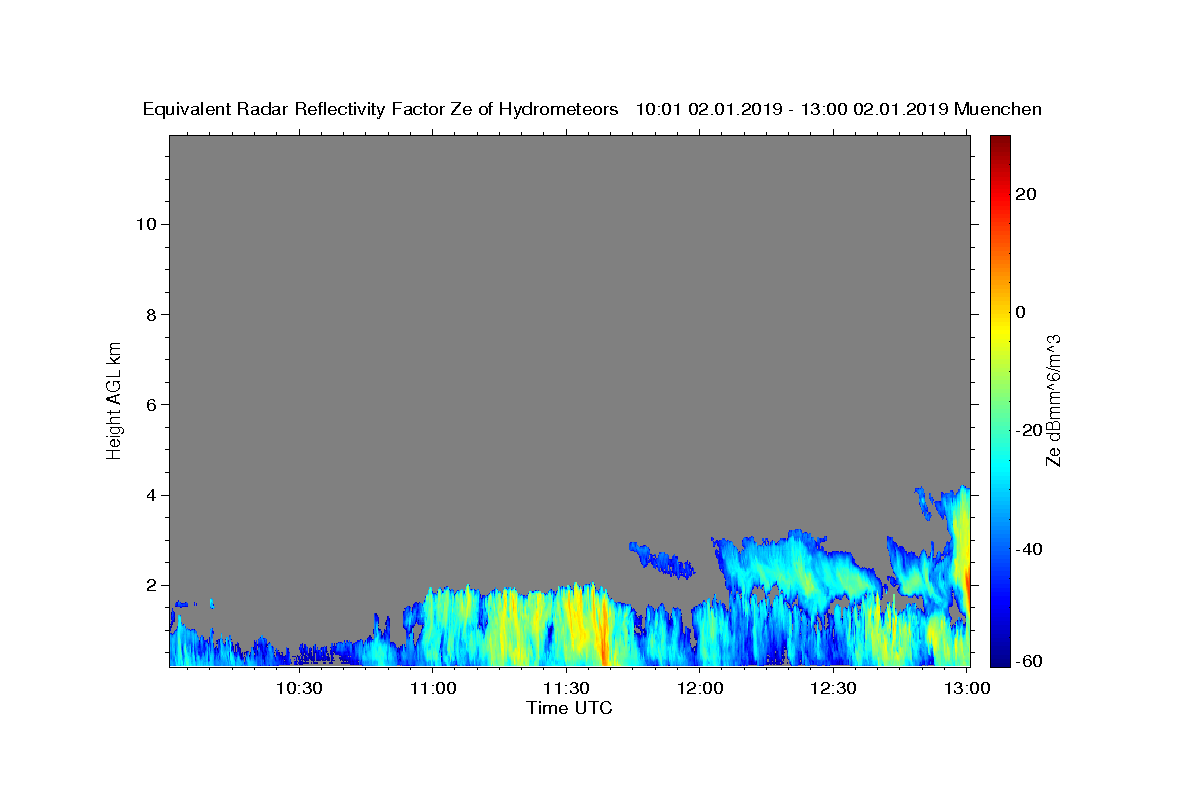1200x800 pixels.
Task: Click the '11:30' time axis label
Action: click(x=566, y=688)
